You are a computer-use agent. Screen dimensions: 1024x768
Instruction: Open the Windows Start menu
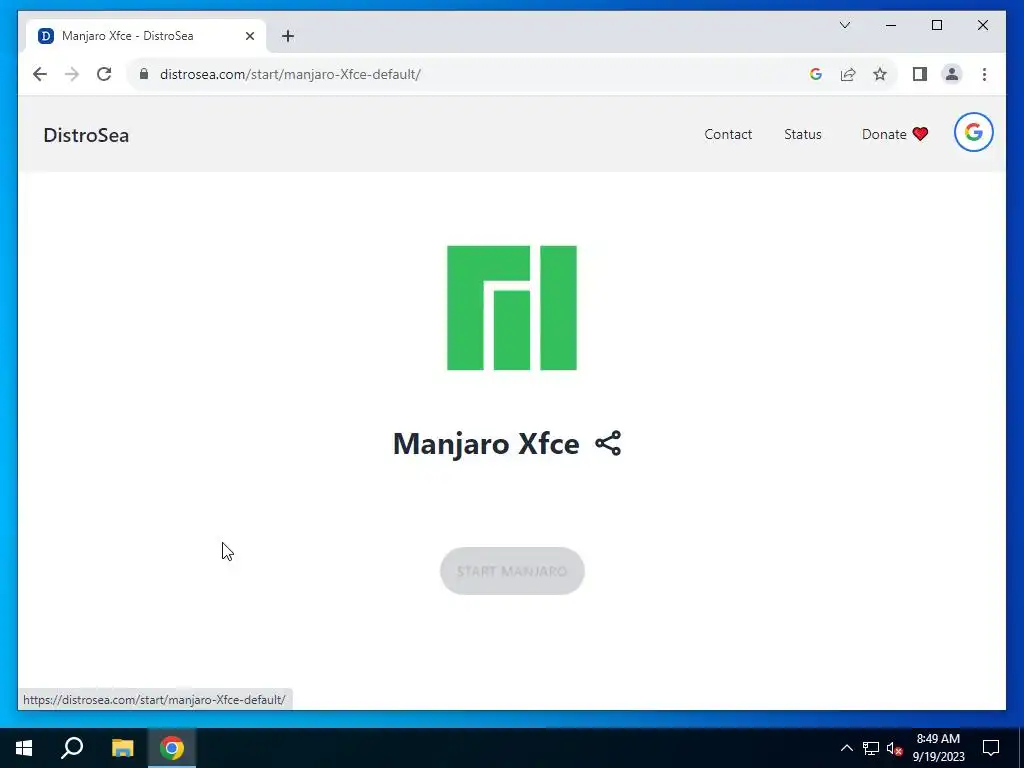click(x=24, y=748)
